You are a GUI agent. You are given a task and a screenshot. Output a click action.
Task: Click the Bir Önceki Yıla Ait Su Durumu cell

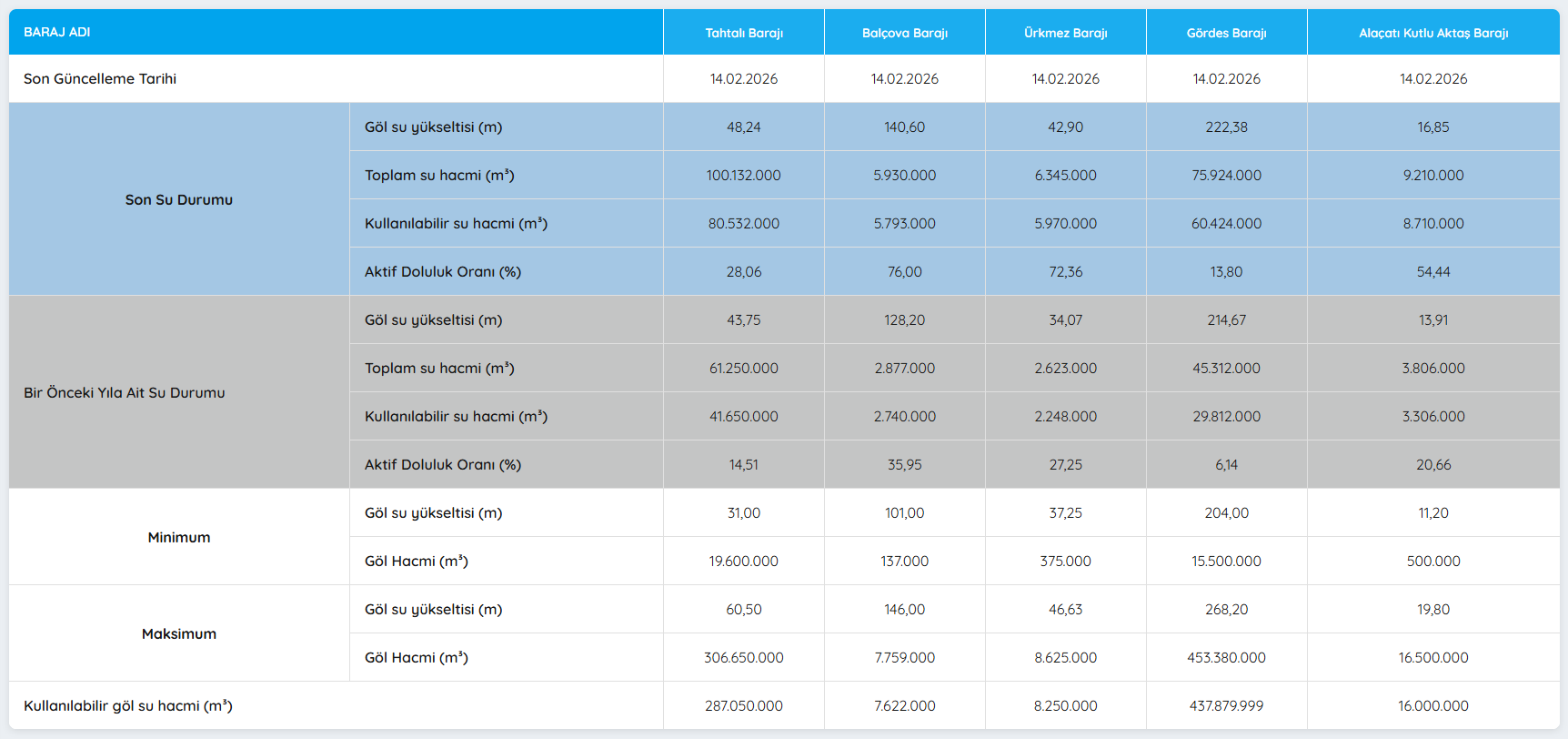click(125, 392)
